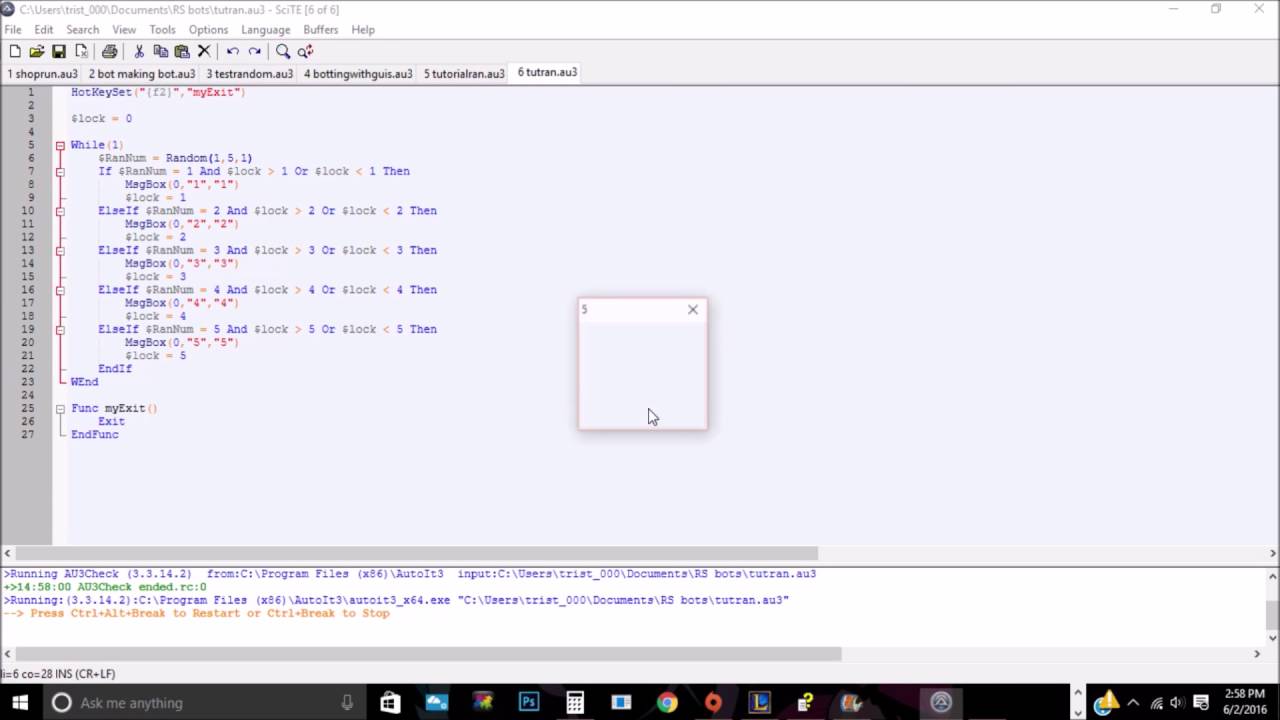Click the editor scroll-right arrow

(x=1273, y=553)
